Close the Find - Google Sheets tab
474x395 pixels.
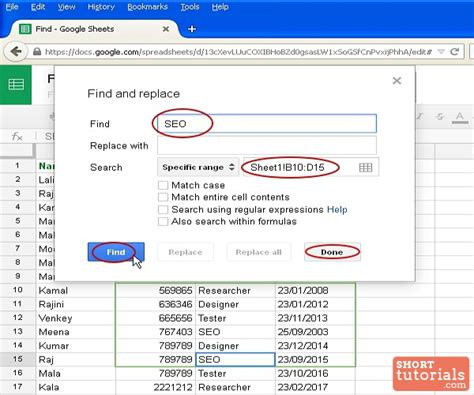(165, 29)
